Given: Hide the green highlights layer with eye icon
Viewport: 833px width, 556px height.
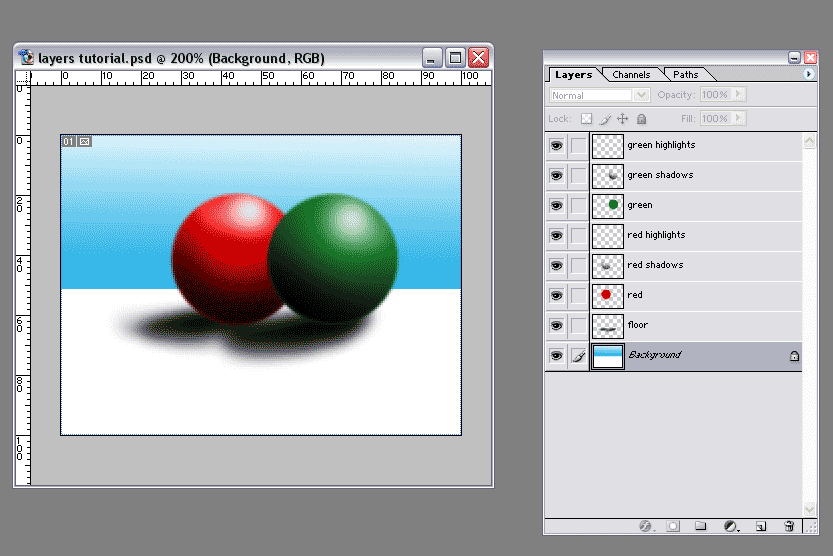Looking at the screenshot, I should pyautogui.click(x=556, y=146).
